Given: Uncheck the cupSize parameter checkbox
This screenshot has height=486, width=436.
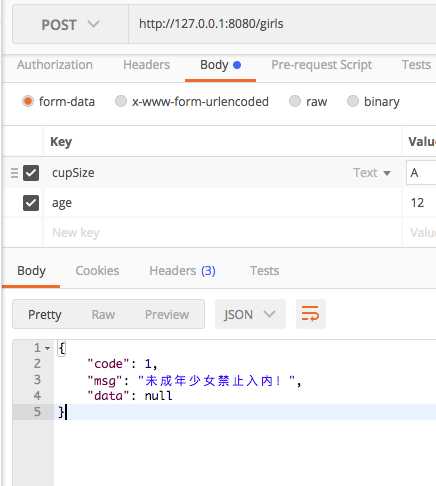Looking at the screenshot, I should click(x=31, y=173).
